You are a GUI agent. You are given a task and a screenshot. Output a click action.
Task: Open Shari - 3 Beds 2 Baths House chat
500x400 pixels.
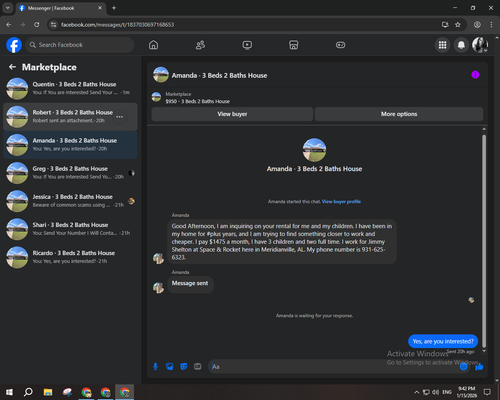[70, 229]
